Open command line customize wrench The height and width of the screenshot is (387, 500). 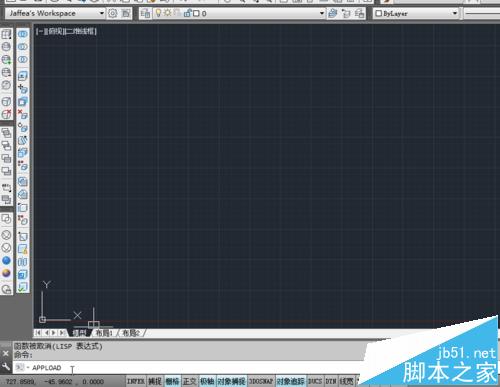click(x=6, y=367)
